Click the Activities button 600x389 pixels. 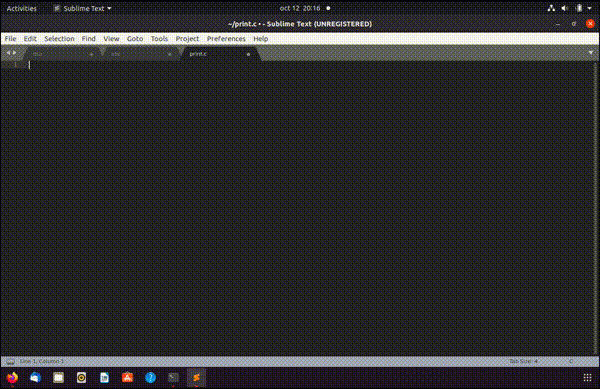(x=21, y=8)
